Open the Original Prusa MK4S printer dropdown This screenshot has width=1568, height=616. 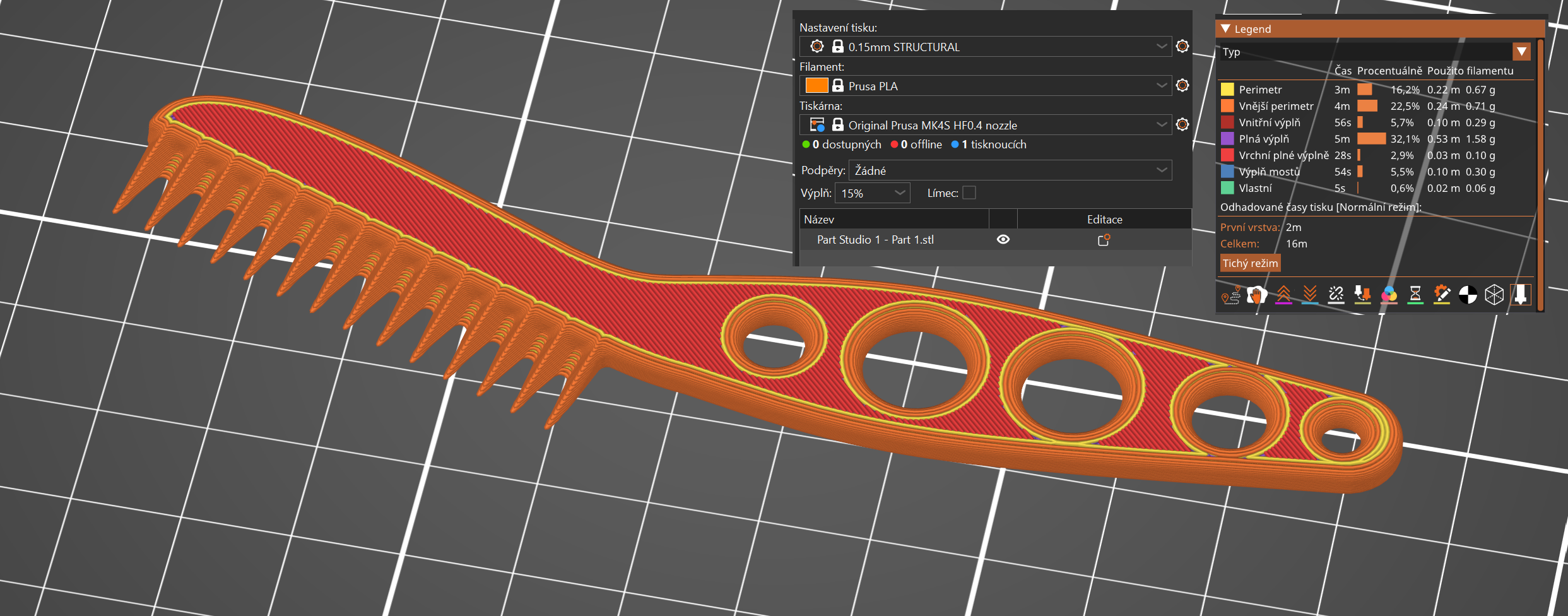tap(986, 125)
